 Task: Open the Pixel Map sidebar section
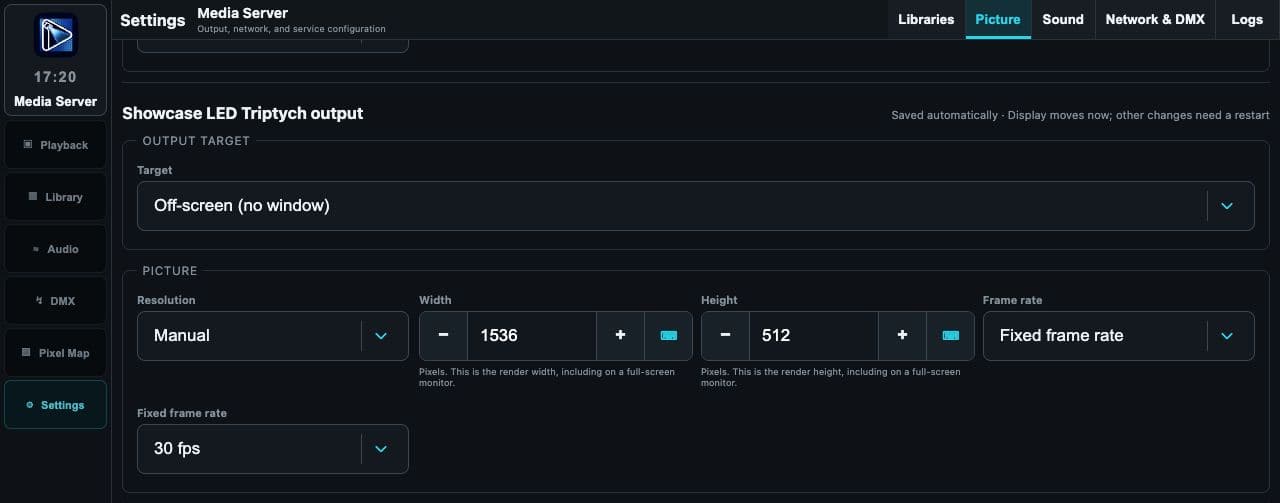pos(55,353)
